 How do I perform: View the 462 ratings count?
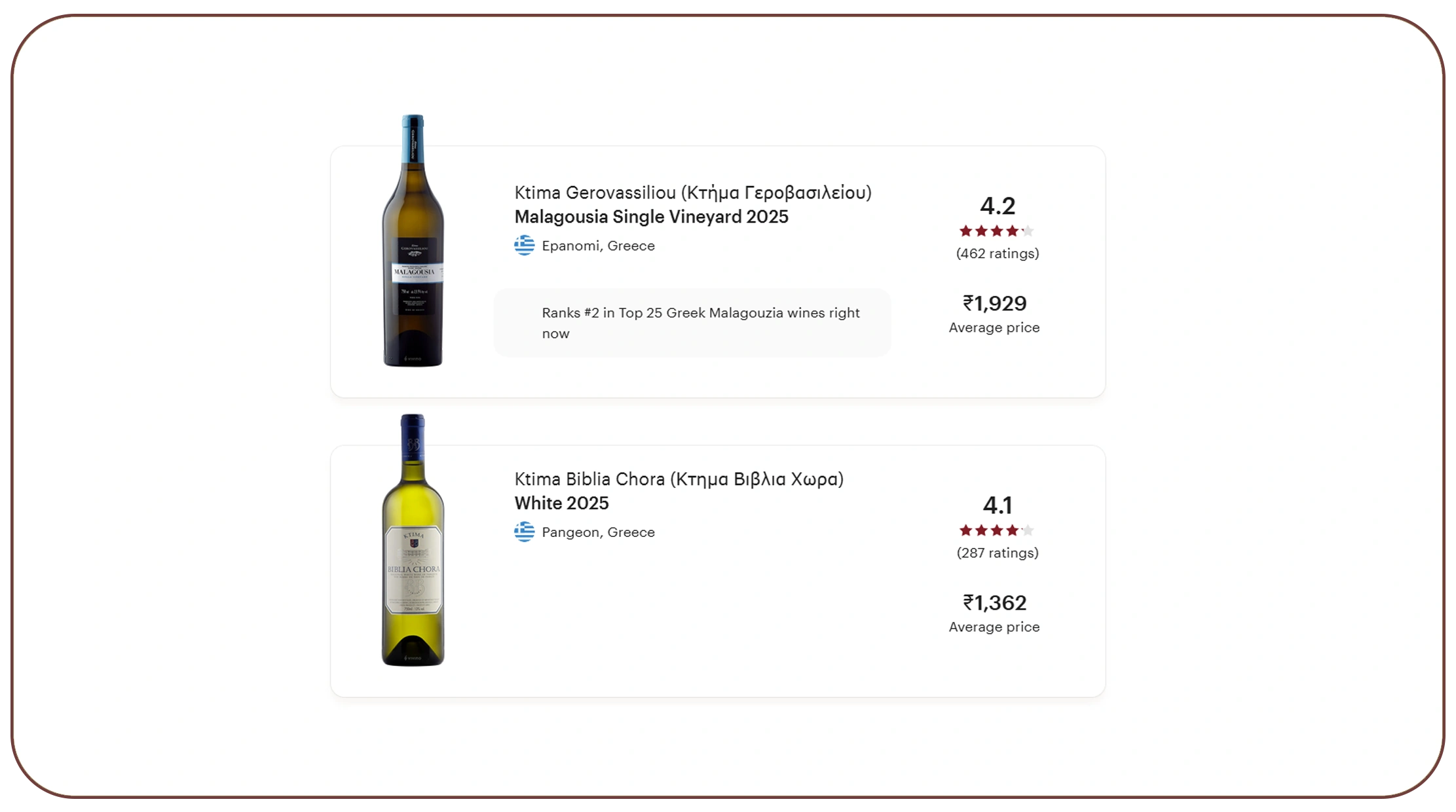(x=998, y=253)
